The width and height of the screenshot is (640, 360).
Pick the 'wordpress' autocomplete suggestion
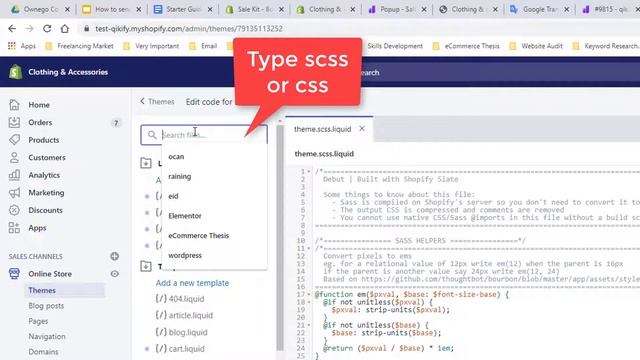[x=185, y=255]
